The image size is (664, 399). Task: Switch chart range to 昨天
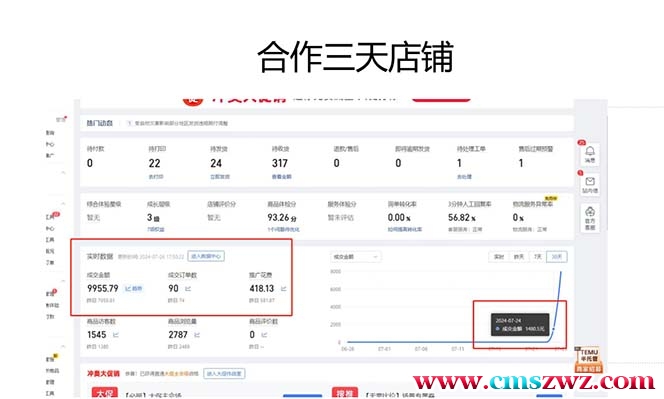519,257
